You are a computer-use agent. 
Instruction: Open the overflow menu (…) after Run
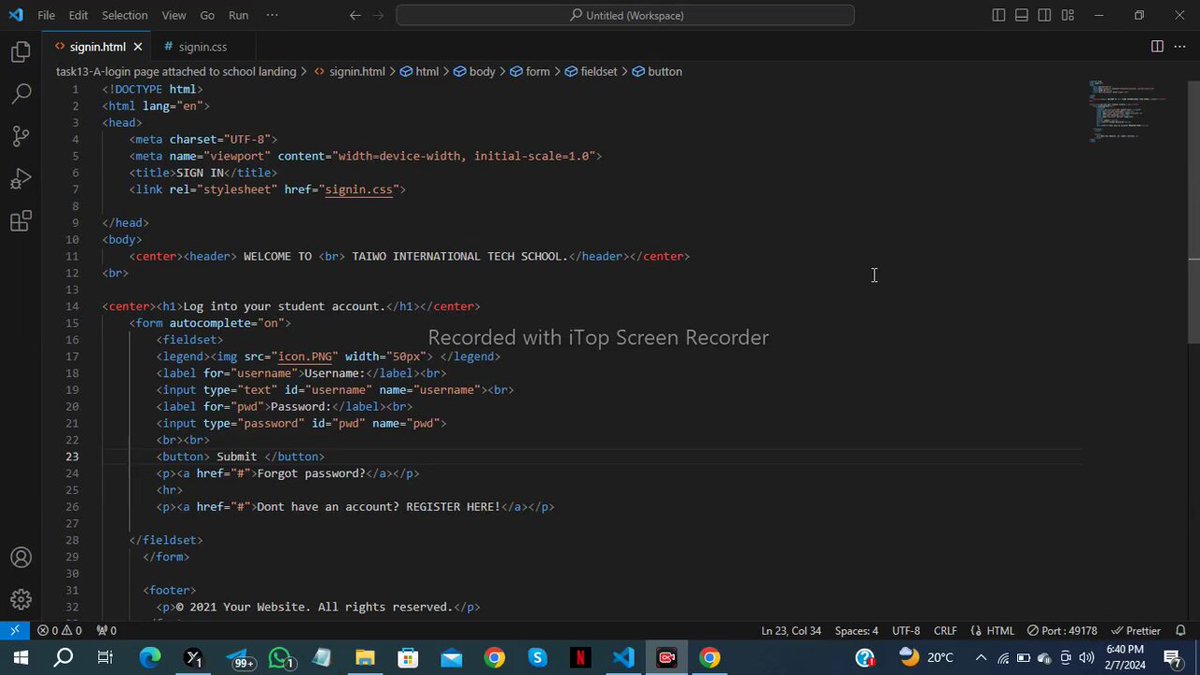click(273, 15)
